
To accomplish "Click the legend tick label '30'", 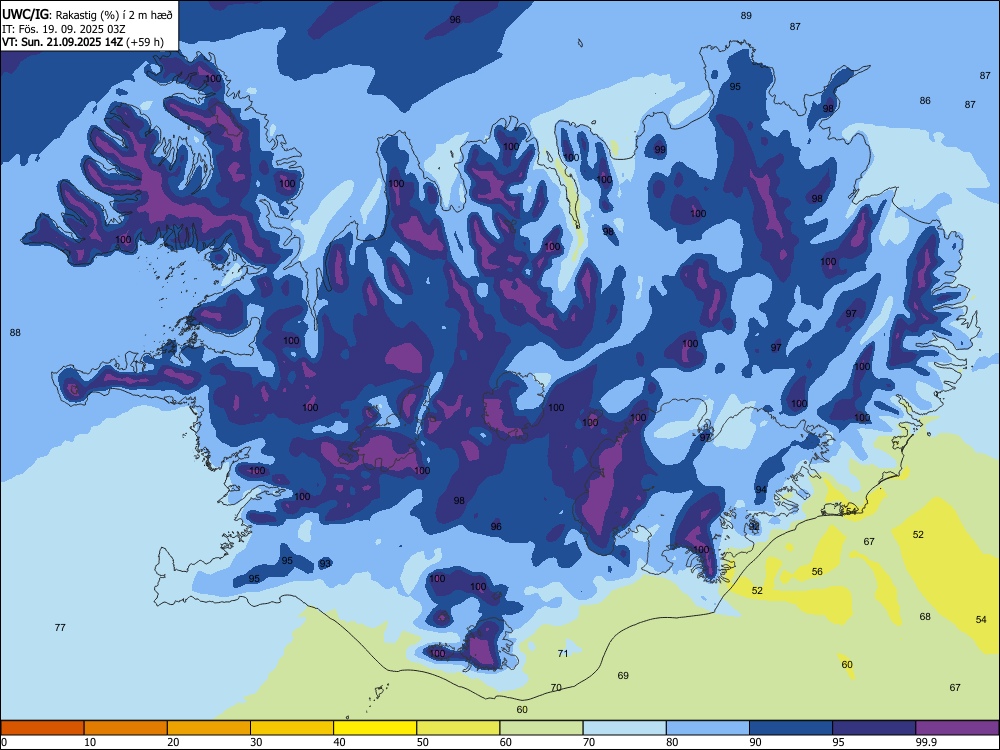I will [x=256, y=742].
